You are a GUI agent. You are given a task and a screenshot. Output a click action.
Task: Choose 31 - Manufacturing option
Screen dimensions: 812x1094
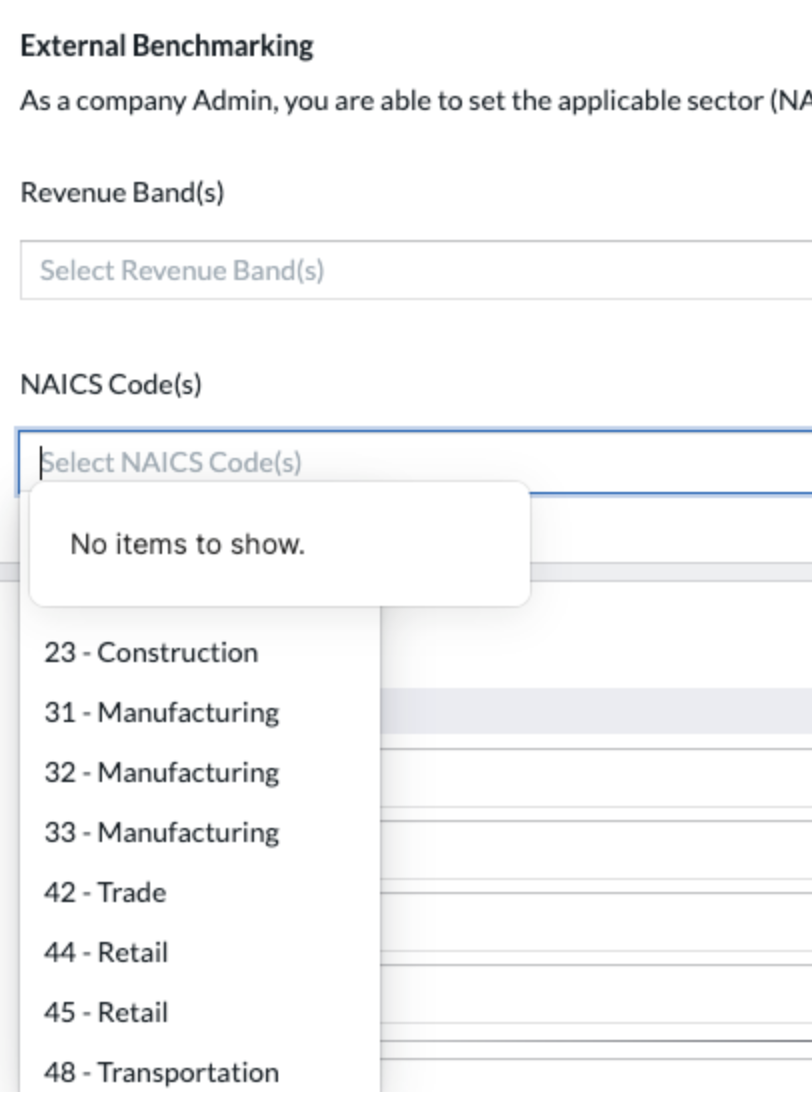pyautogui.click(x=200, y=713)
